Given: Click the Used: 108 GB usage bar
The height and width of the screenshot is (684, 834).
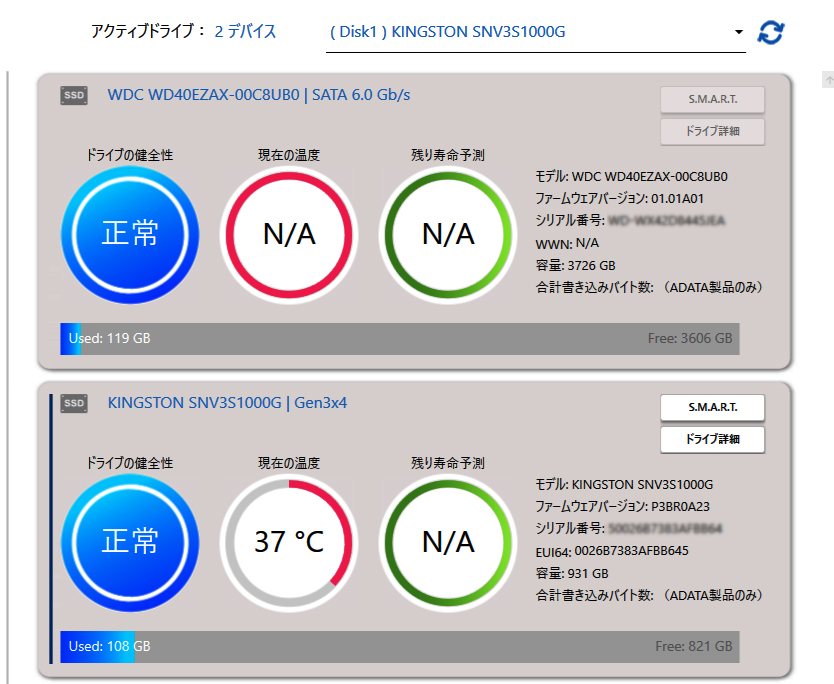Looking at the screenshot, I should 399,647.
